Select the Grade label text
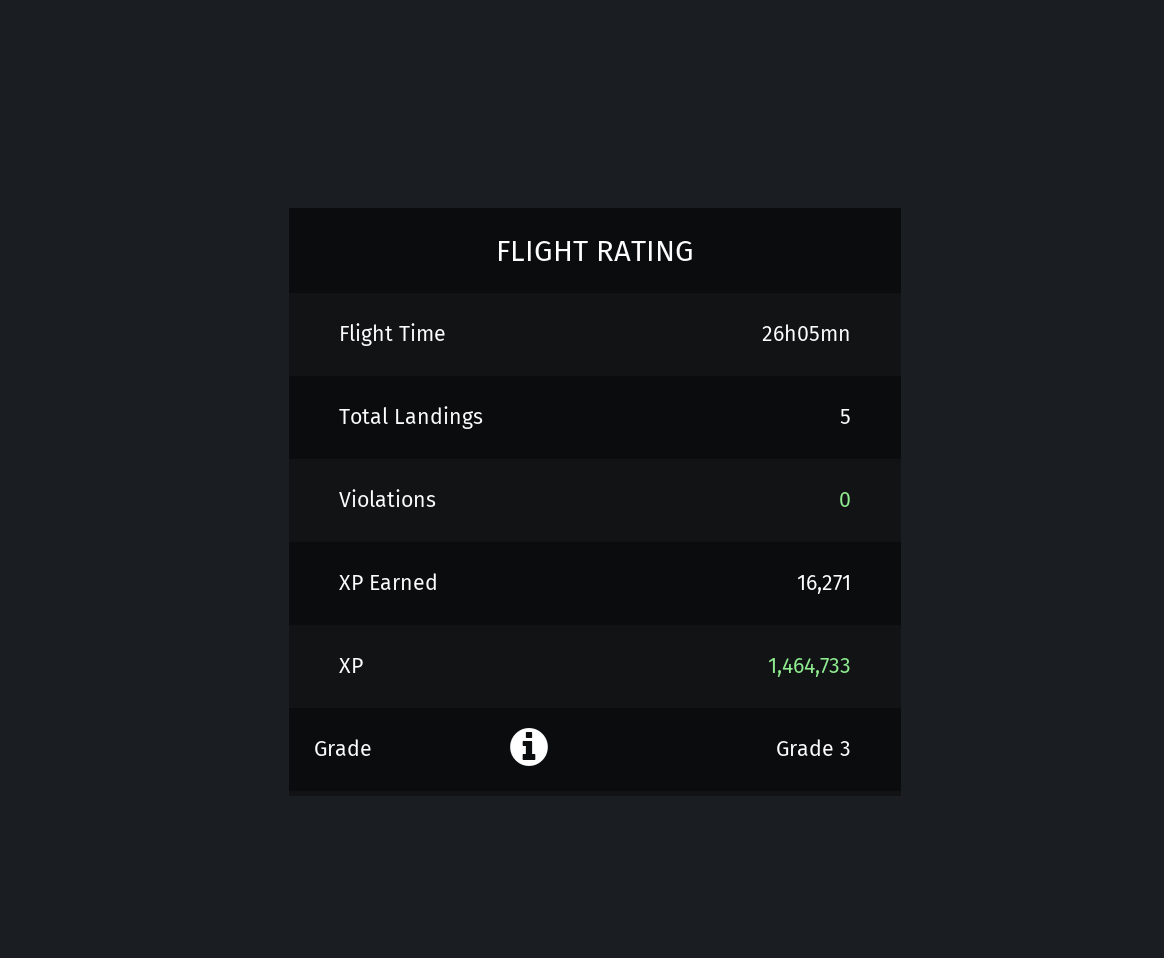This screenshot has height=958, width=1164. [x=342, y=749]
